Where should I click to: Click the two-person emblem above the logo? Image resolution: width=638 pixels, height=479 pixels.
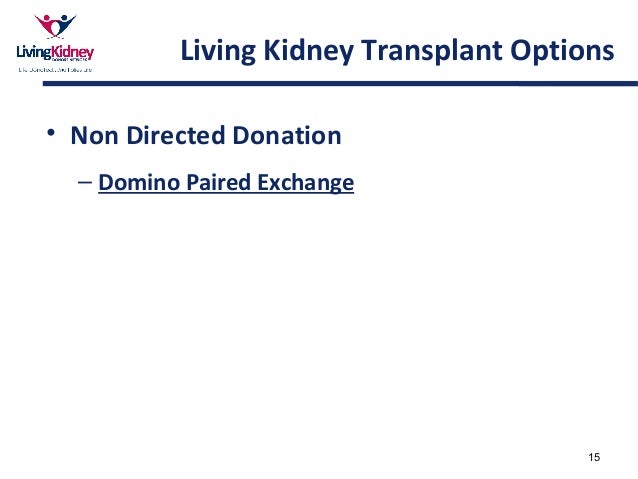(x=55, y=26)
